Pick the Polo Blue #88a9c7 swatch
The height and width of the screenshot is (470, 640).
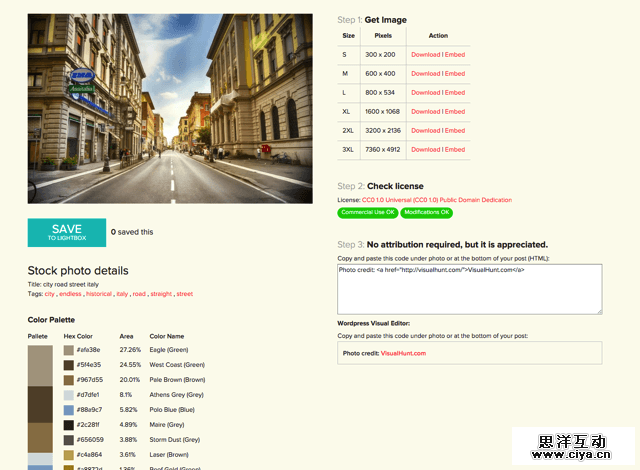(68, 411)
